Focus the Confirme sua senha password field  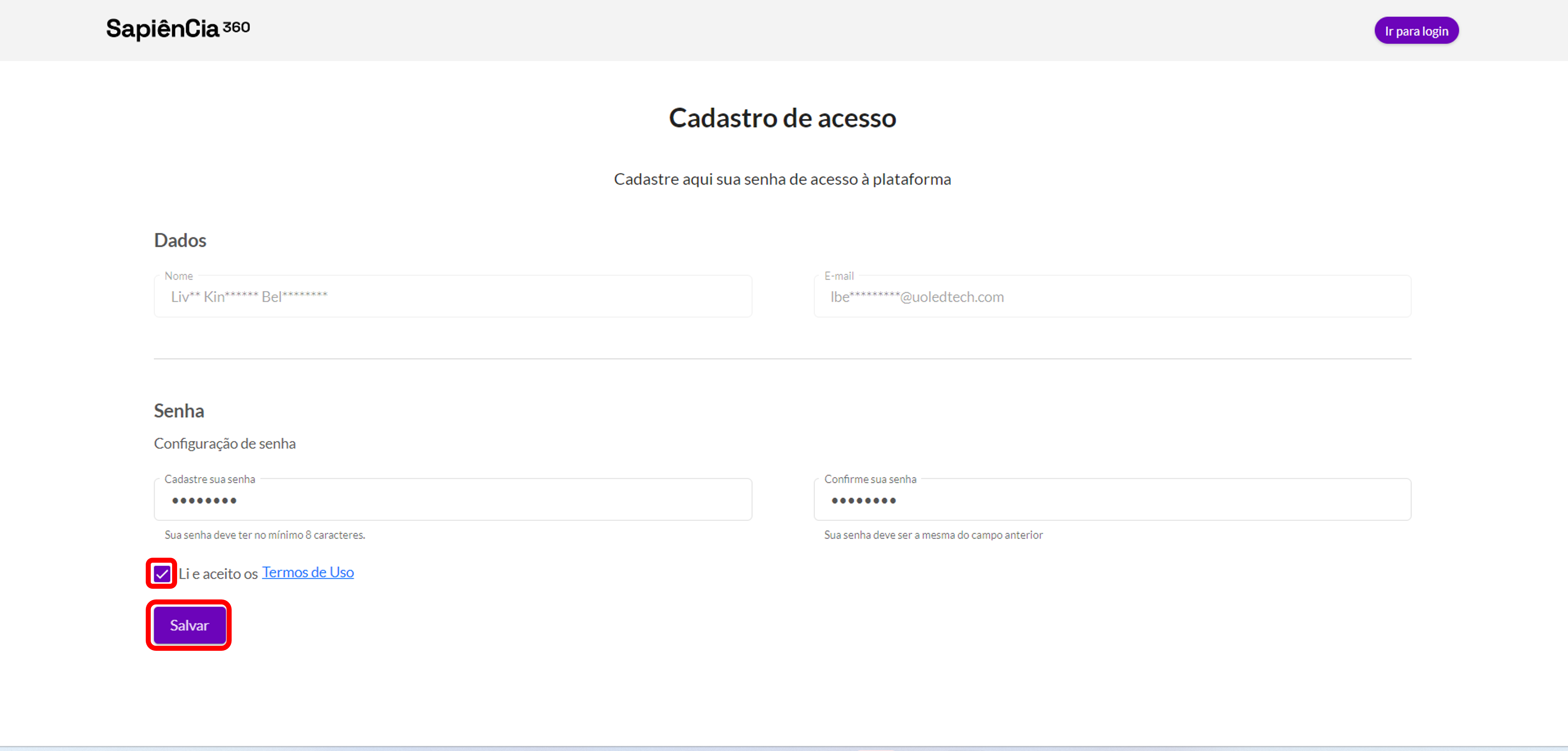click(1112, 500)
